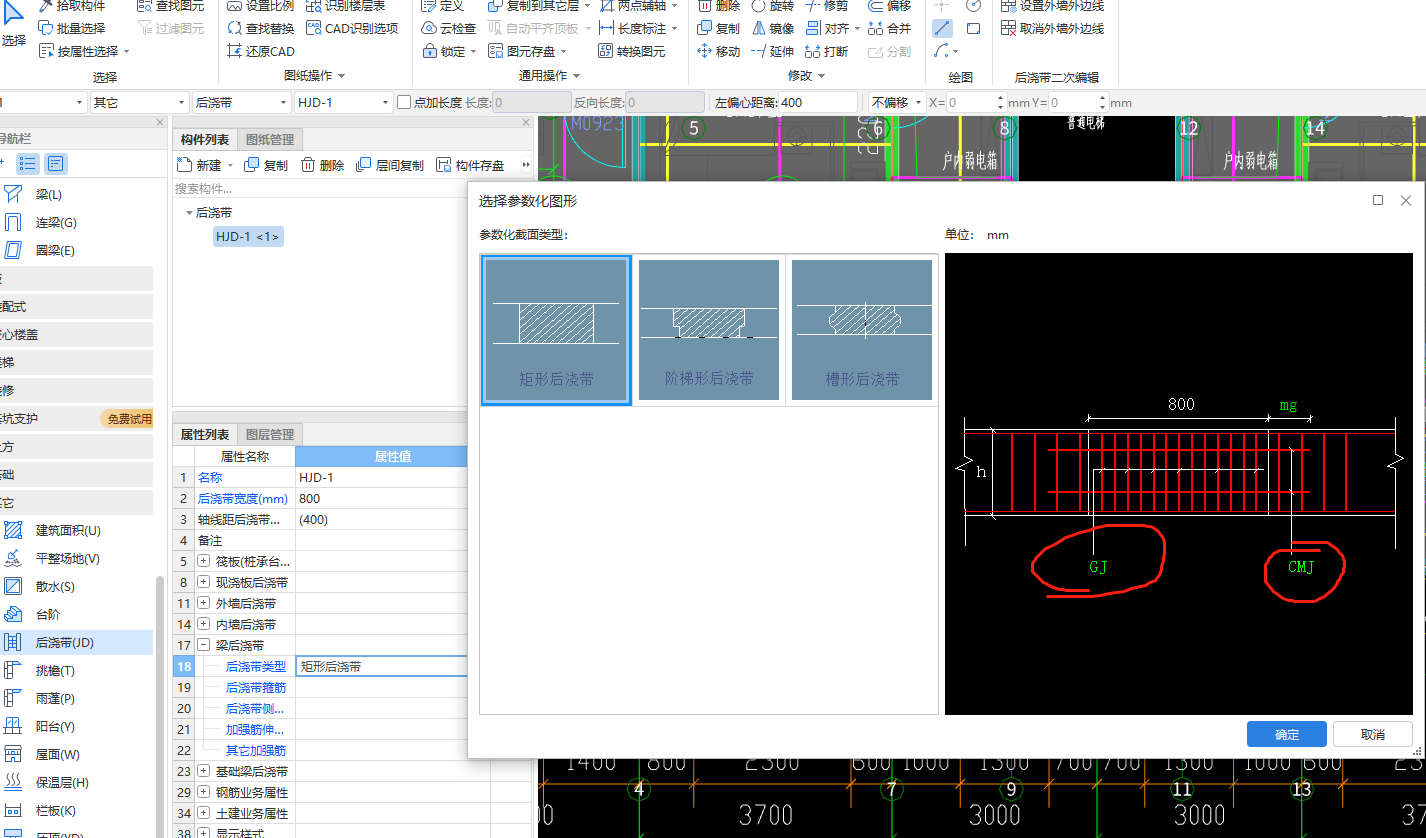The image size is (1426, 838).
Task: Choose the 矩形后浇带 section thumbnail
Action: pyautogui.click(x=556, y=330)
